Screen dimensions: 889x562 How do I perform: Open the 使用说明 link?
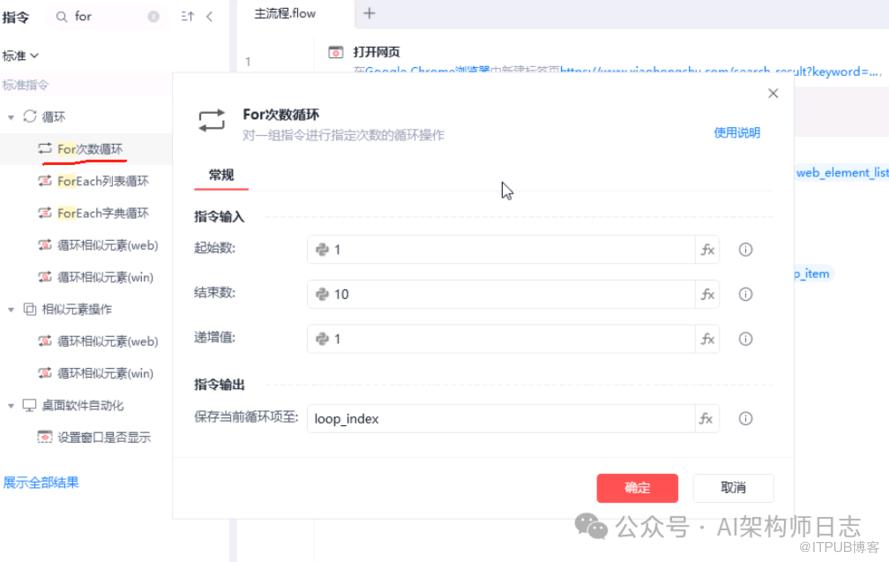tap(737, 133)
